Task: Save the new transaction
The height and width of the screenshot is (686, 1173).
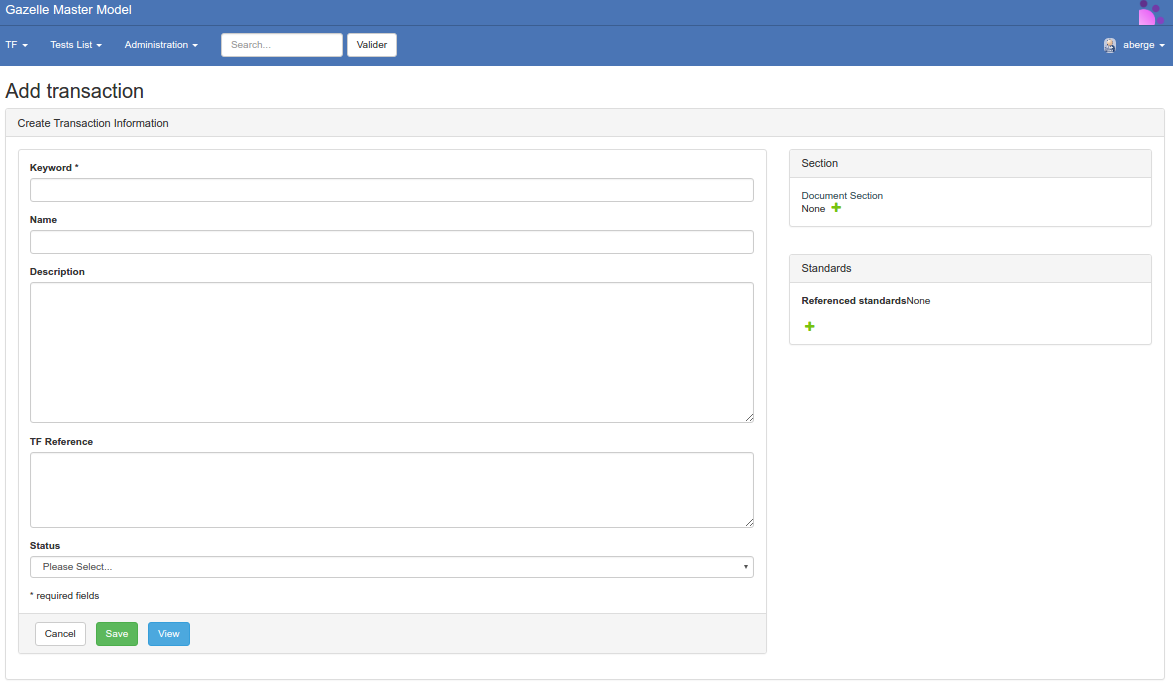Action: (117, 634)
